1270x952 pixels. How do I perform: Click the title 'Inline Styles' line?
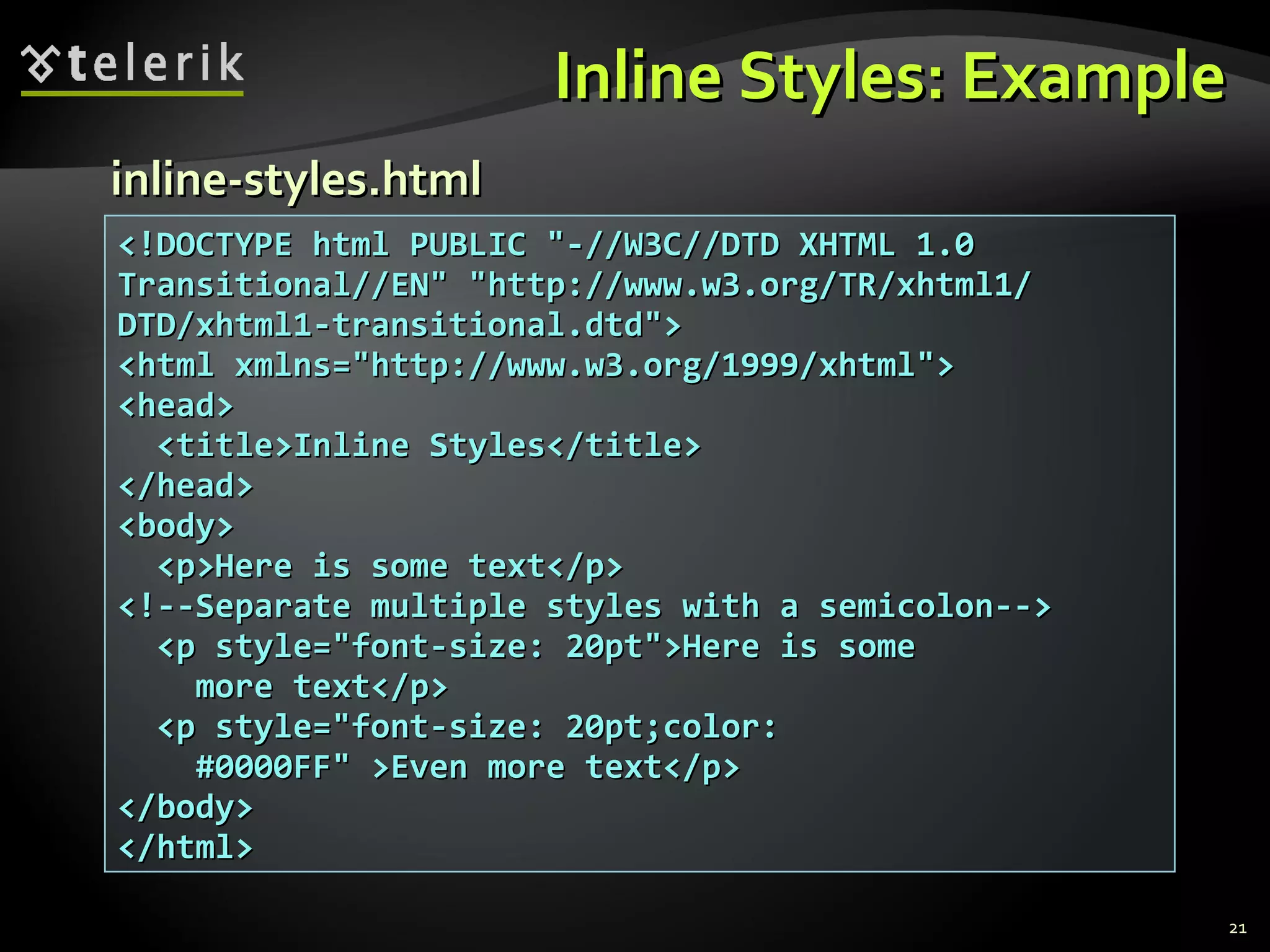click(429, 446)
